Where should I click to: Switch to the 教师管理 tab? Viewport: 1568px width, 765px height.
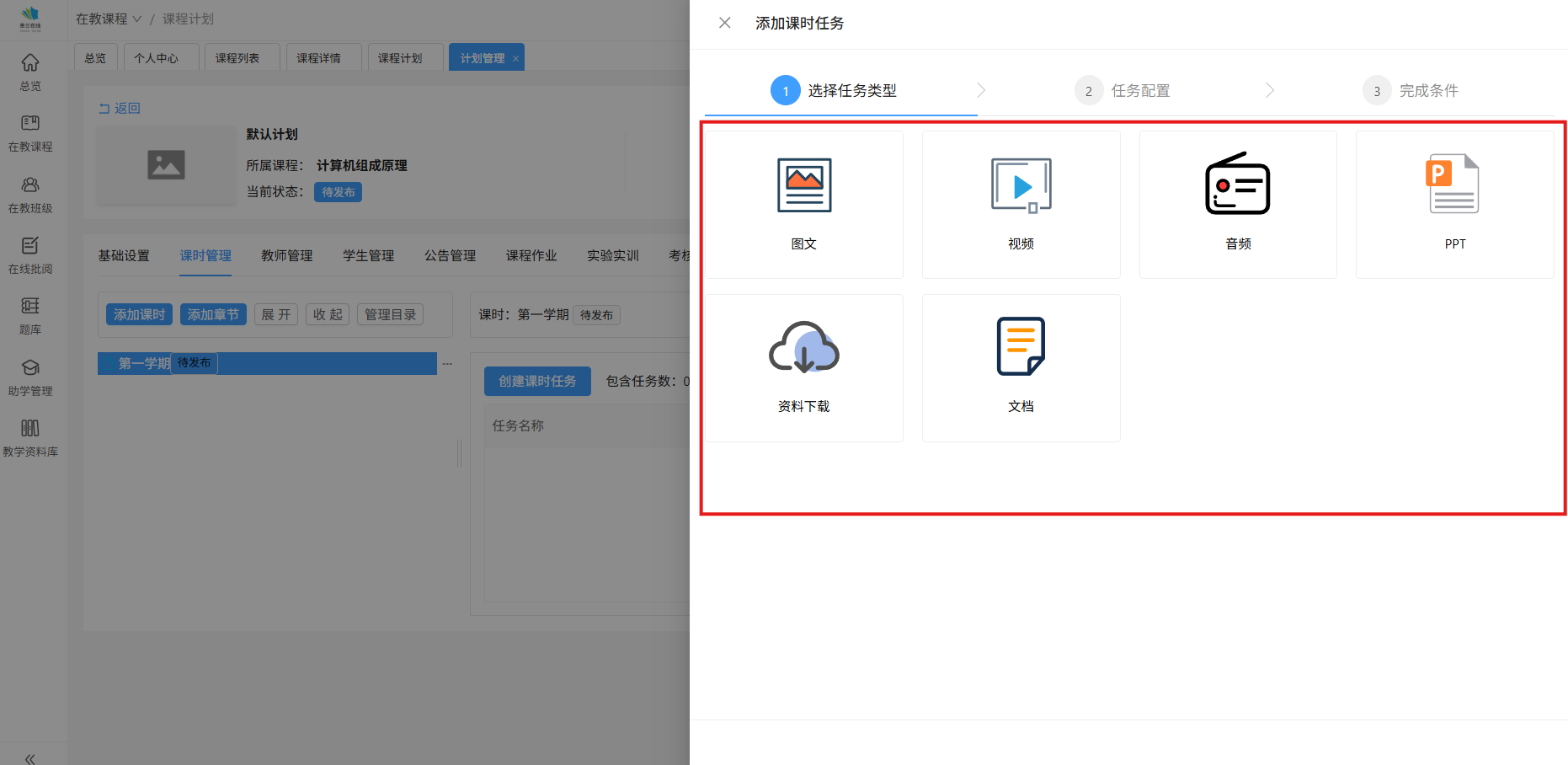tap(286, 255)
